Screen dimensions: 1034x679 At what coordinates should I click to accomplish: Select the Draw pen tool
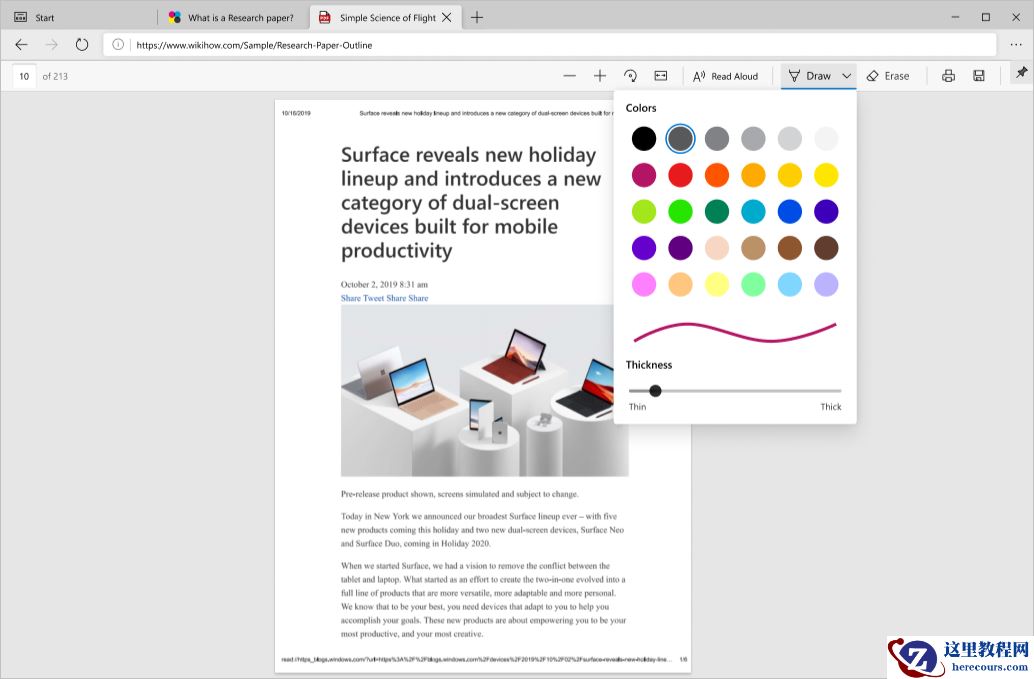point(810,76)
